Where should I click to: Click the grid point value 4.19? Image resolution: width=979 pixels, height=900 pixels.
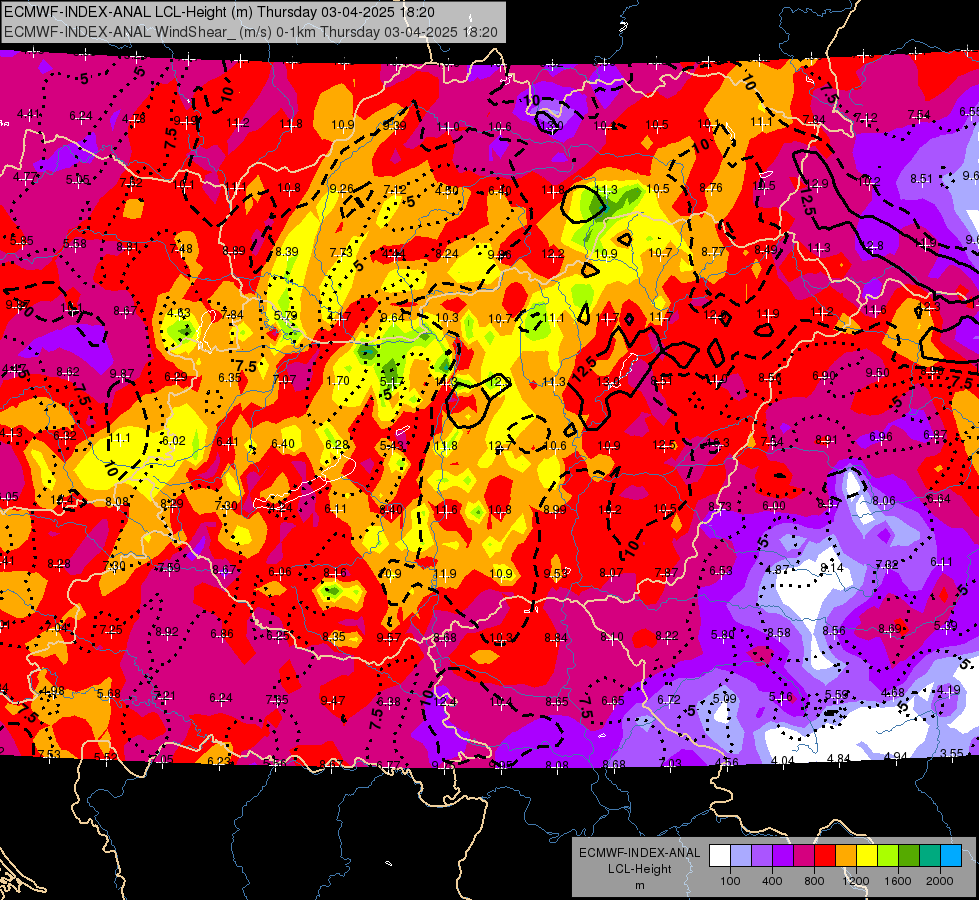pyautogui.click(x=948, y=690)
